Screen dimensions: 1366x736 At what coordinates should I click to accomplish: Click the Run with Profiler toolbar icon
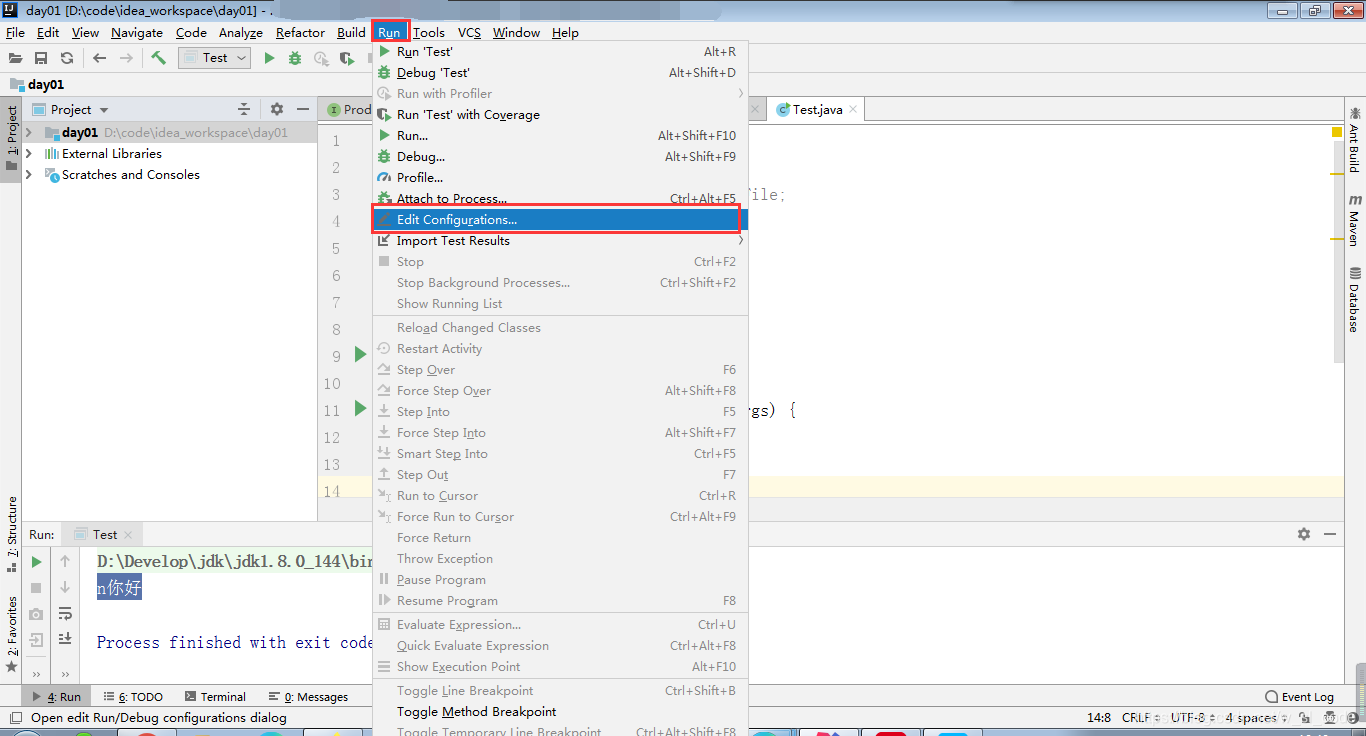click(321, 58)
